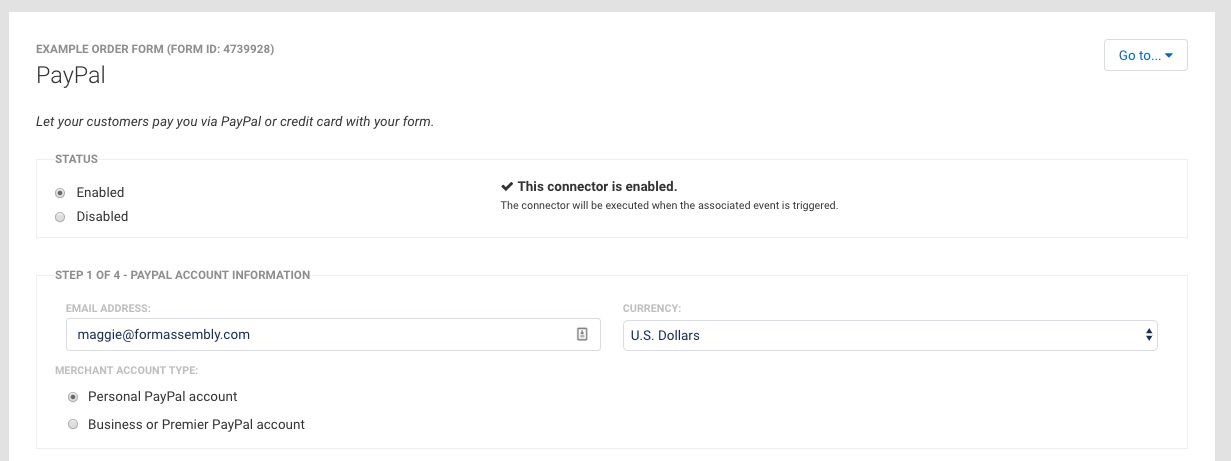Image resolution: width=1231 pixels, height=461 pixels.
Task: Click the "Disabled" label text
Action: [x=102, y=217]
